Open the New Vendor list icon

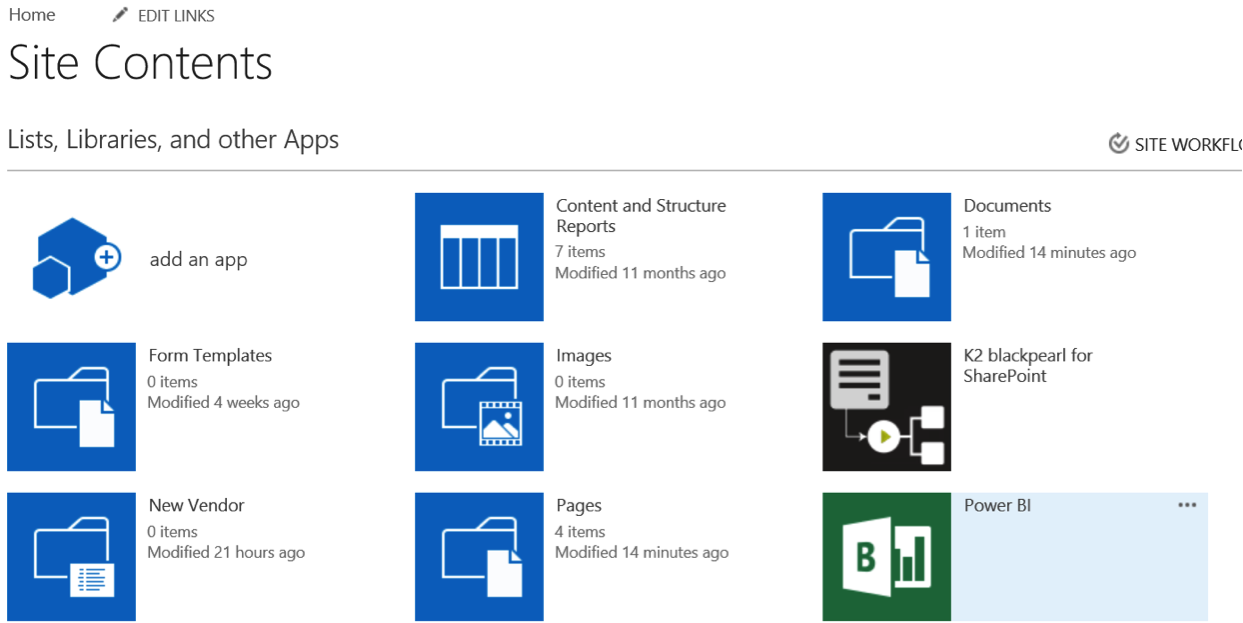71,557
